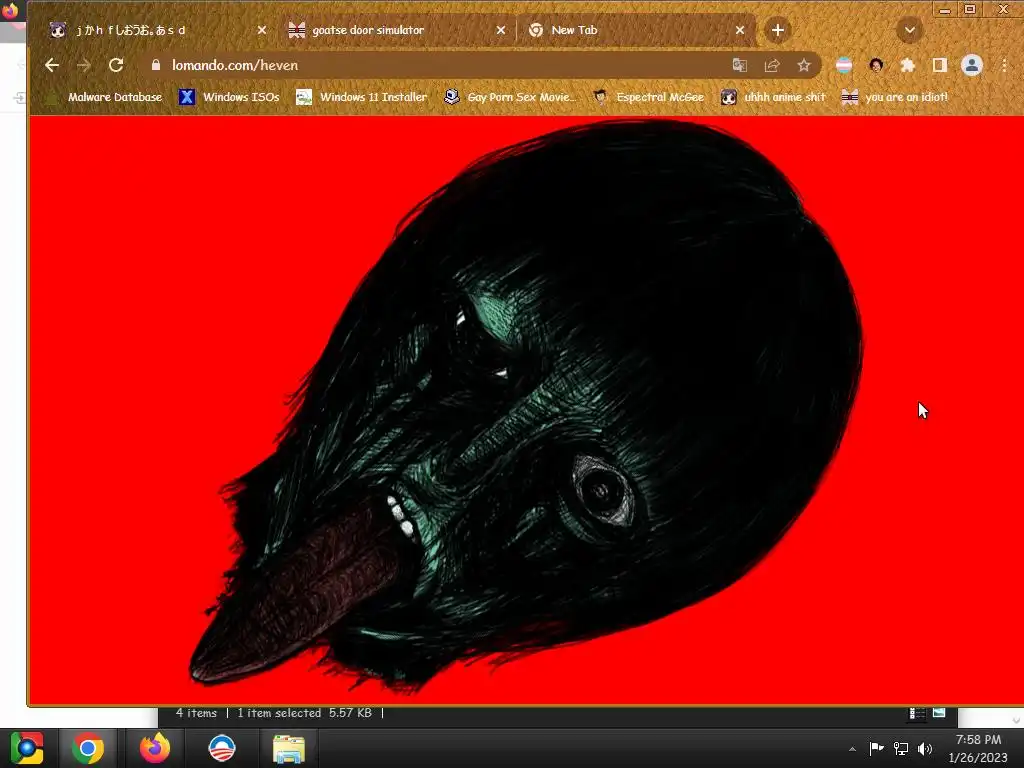Open the Windows ISOs bookmark
This screenshot has height=768, width=1024.
pyautogui.click(x=229, y=97)
